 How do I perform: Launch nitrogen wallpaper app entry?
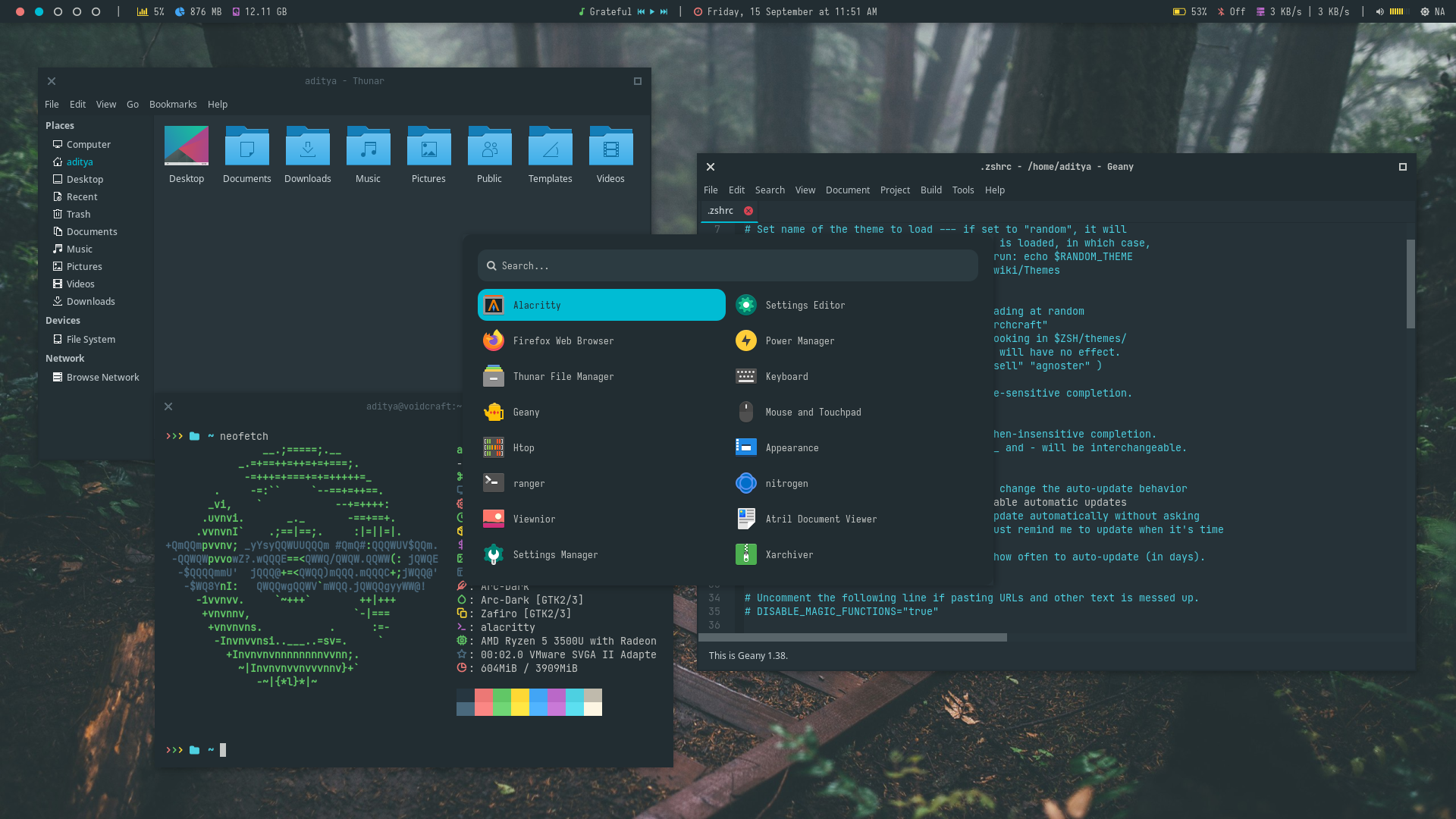click(x=786, y=484)
